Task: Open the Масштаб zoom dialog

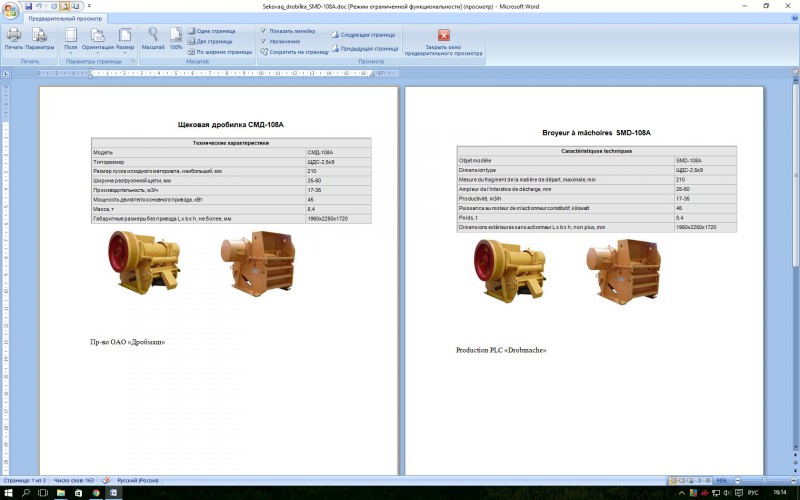Action: (153, 39)
